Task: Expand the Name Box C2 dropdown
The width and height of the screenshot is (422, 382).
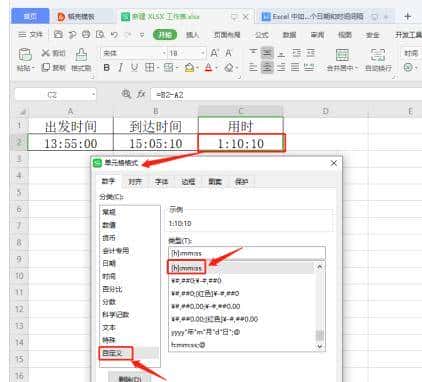Action: (93, 95)
